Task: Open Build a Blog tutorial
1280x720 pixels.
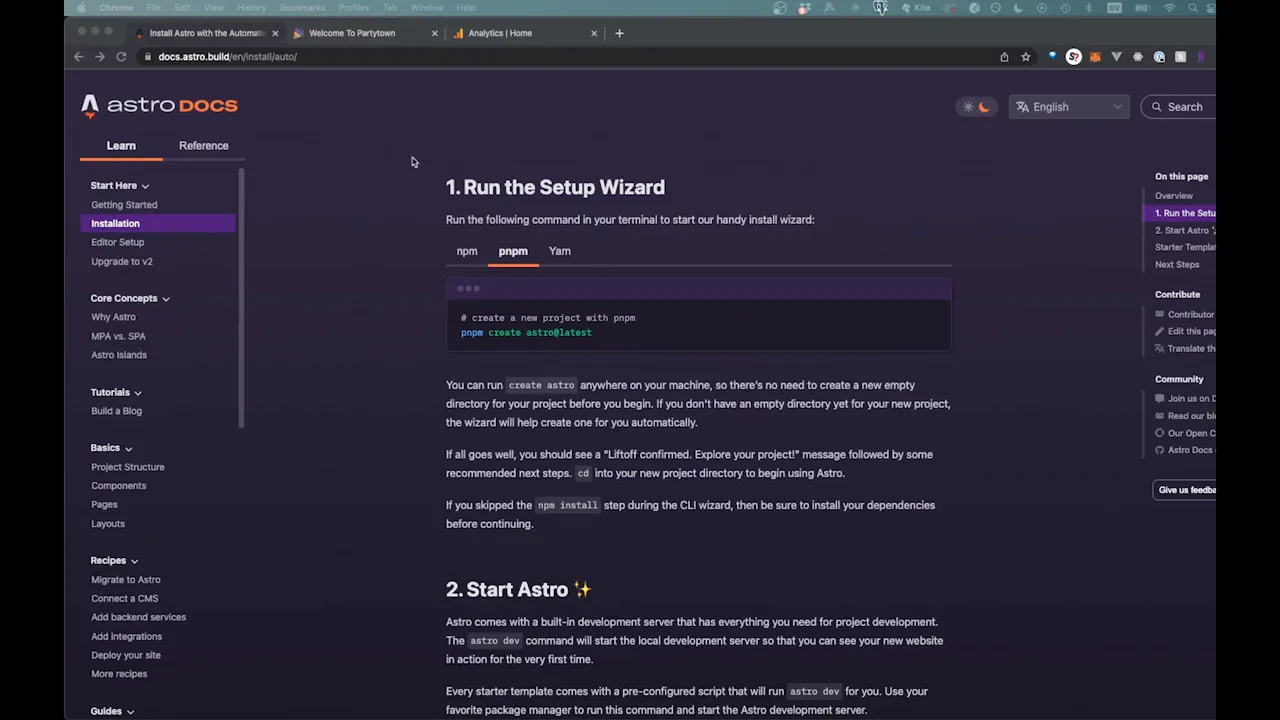Action: coord(116,411)
